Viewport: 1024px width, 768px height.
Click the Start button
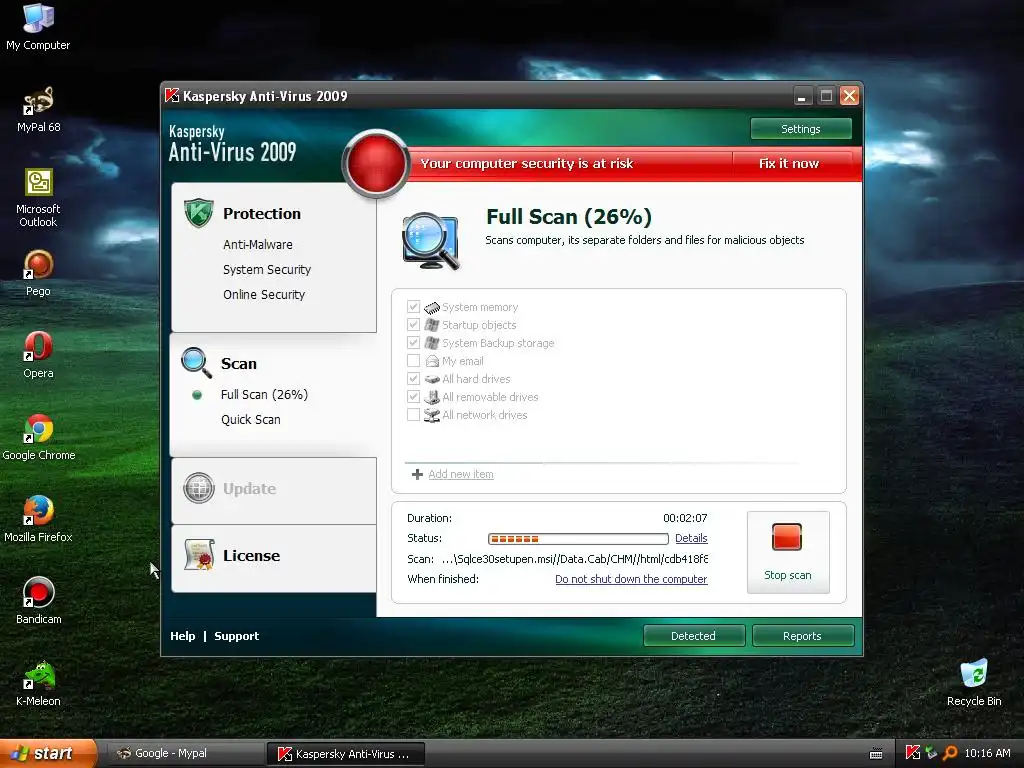click(48, 753)
